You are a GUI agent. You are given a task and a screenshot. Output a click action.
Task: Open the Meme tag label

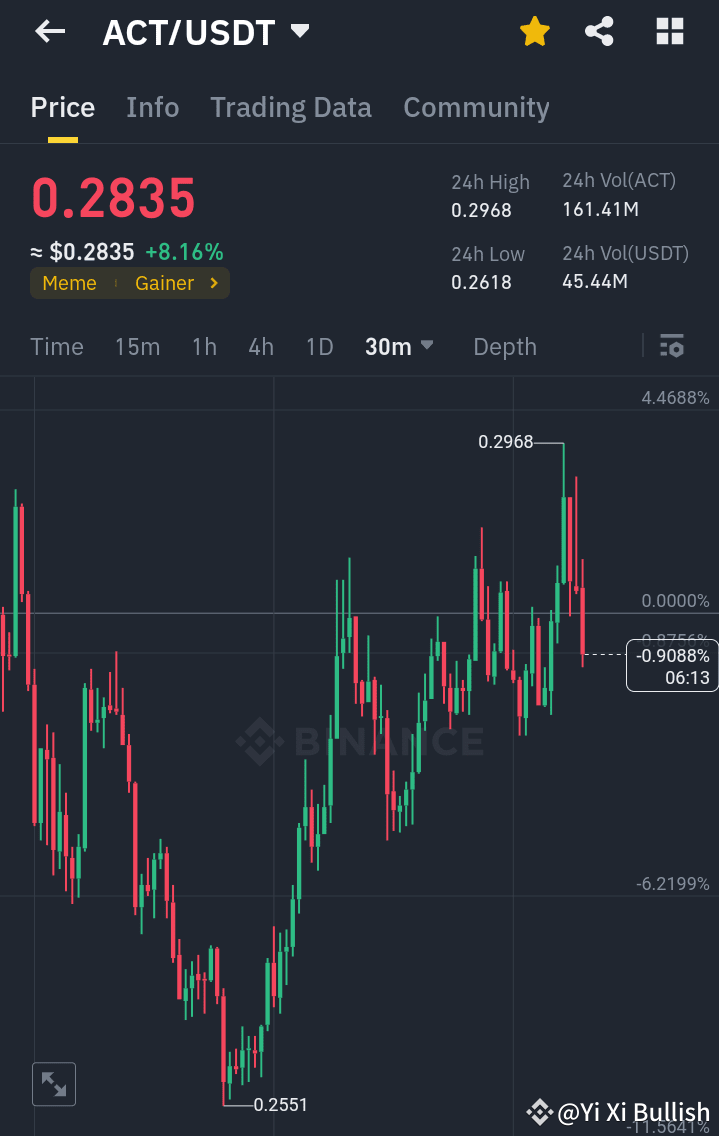[69, 283]
